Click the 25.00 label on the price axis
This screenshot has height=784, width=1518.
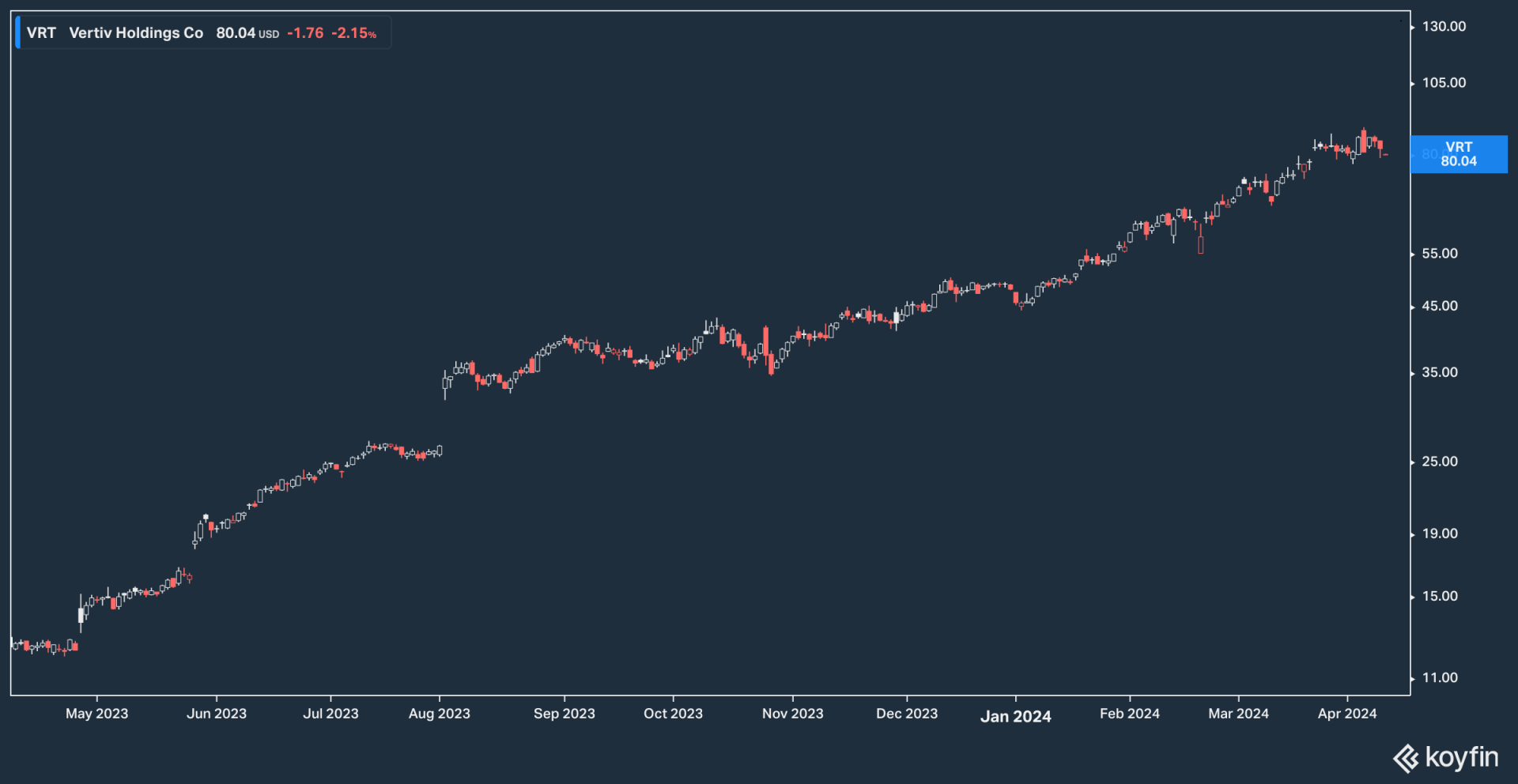pos(1440,462)
